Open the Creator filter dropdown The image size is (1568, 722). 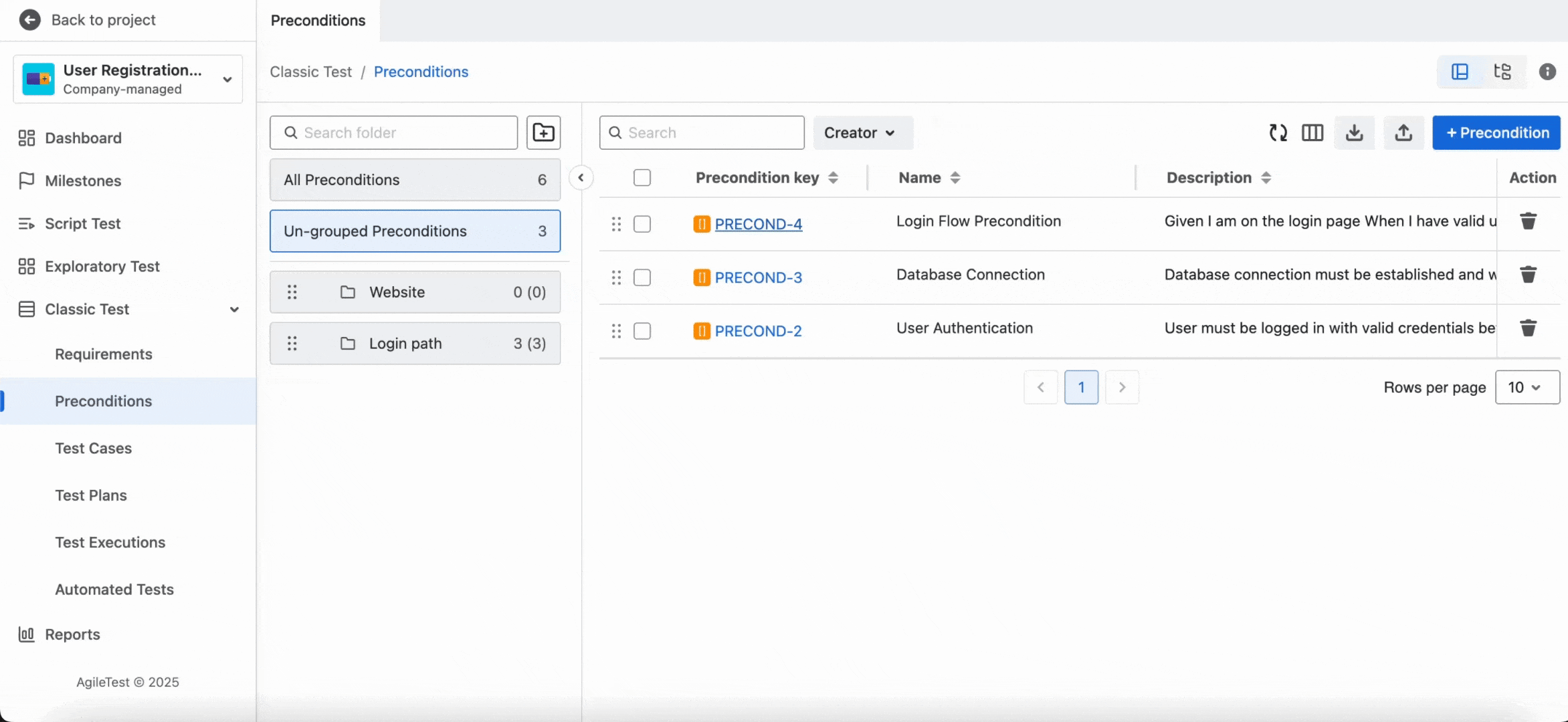(x=860, y=132)
